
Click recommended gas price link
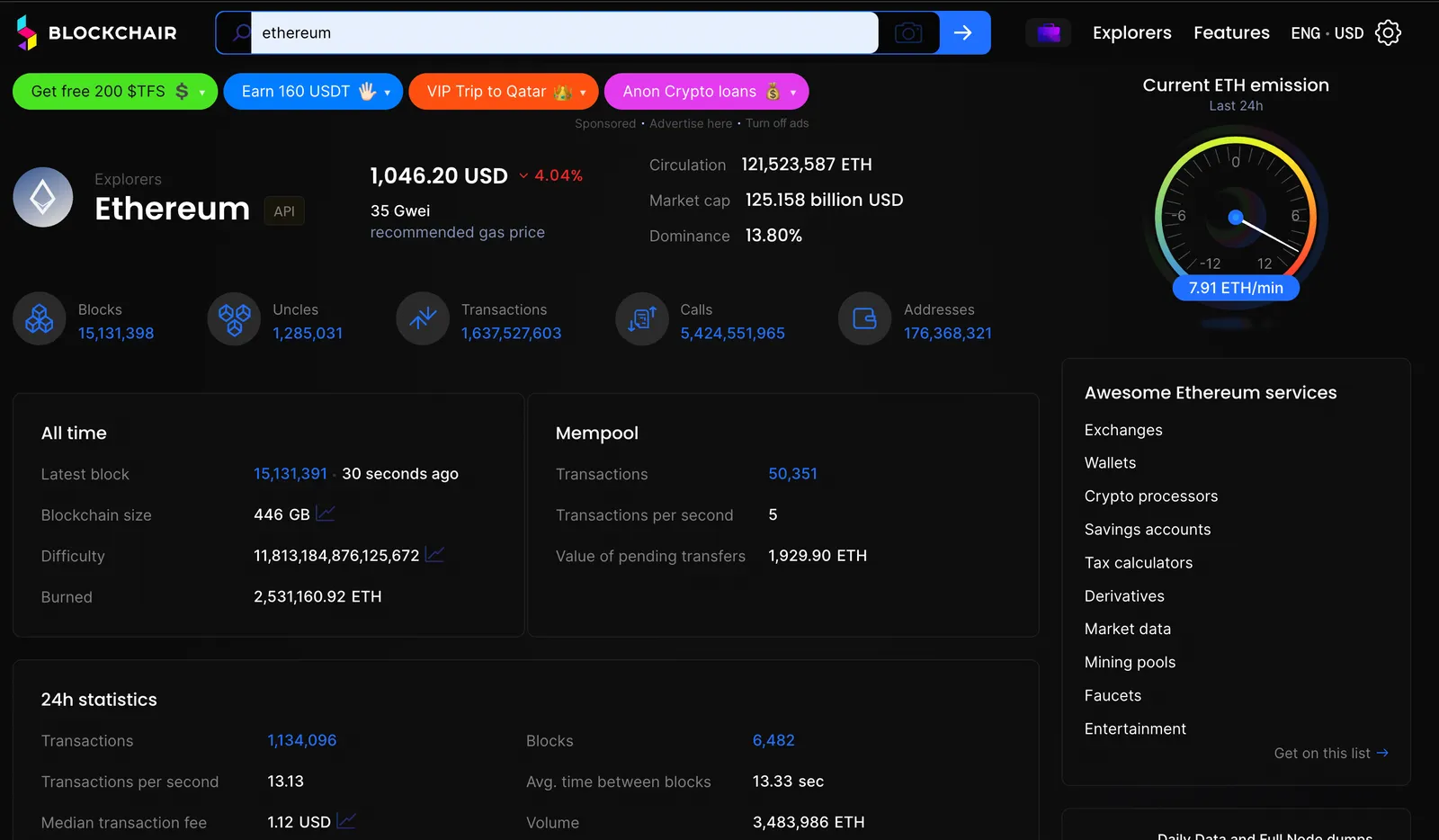(458, 232)
